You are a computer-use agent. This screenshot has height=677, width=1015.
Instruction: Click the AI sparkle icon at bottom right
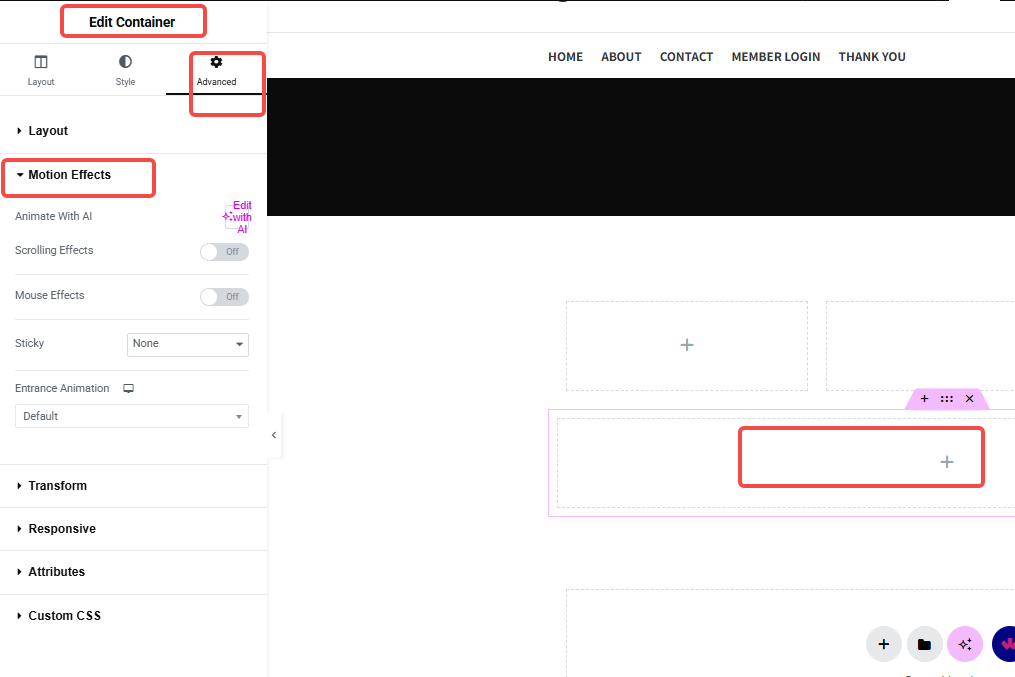964,644
